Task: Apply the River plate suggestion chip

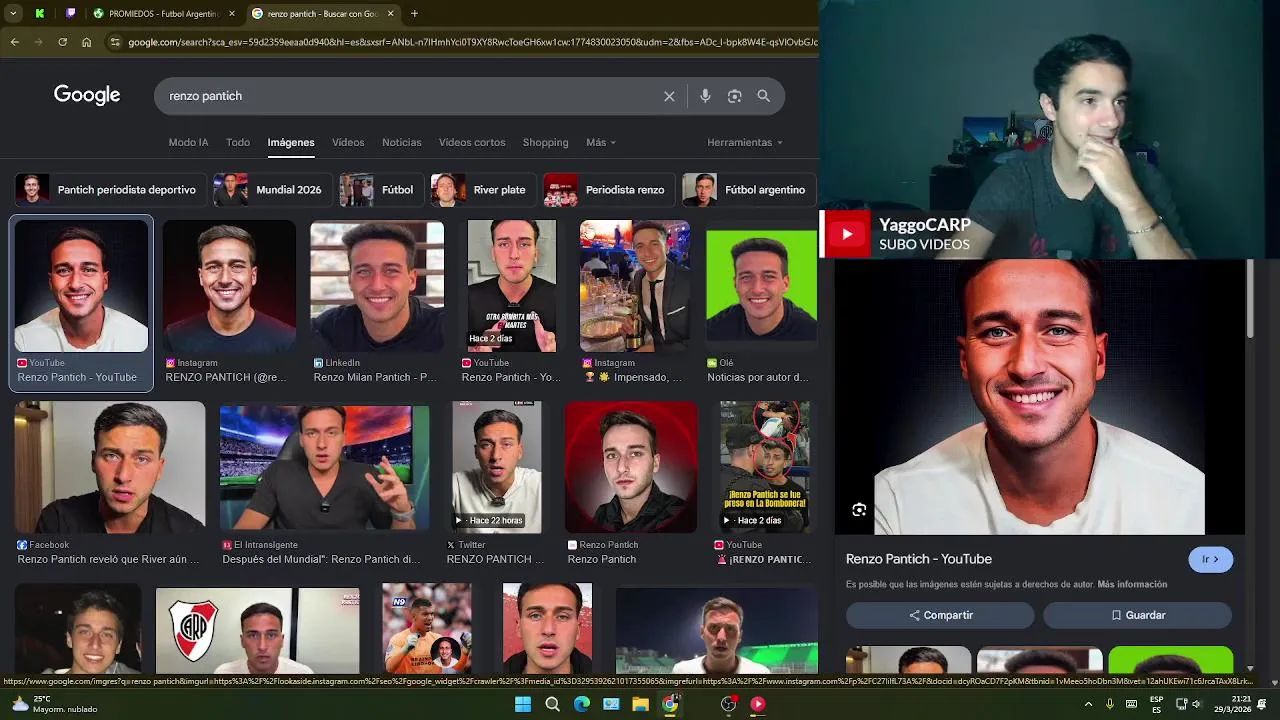Action: pos(482,190)
